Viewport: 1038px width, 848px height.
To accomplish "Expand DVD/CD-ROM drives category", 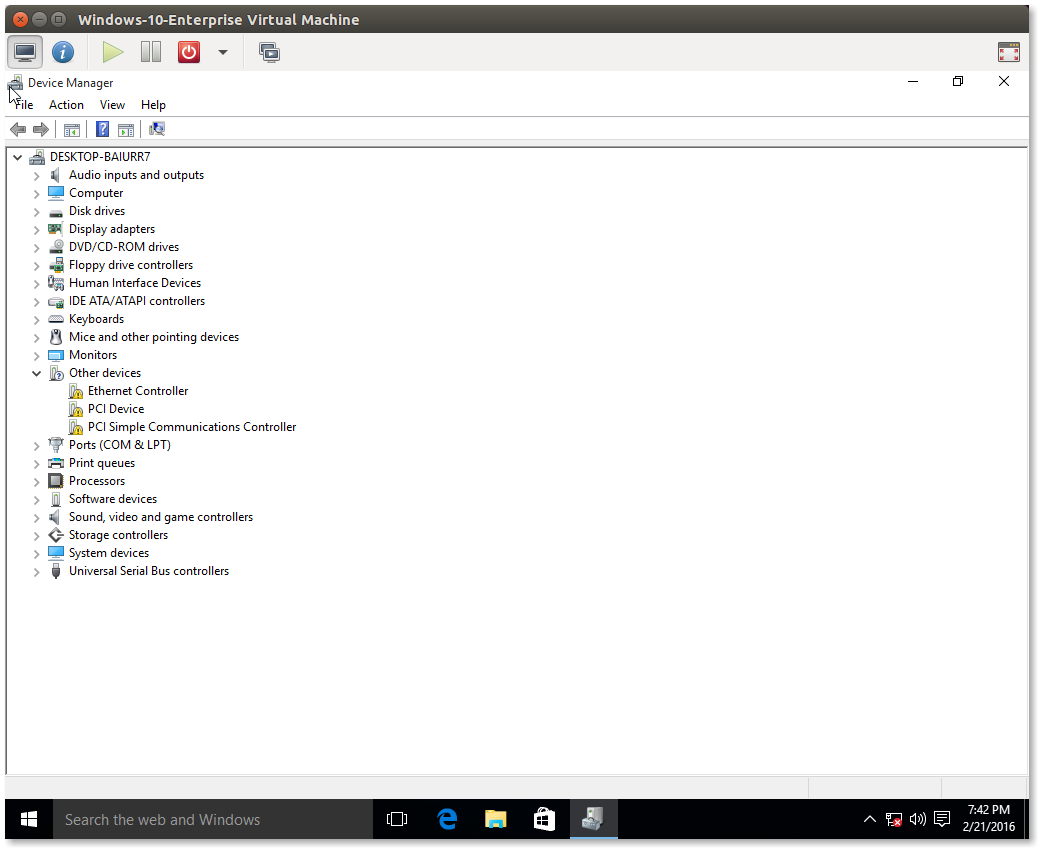I will [36, 248].
